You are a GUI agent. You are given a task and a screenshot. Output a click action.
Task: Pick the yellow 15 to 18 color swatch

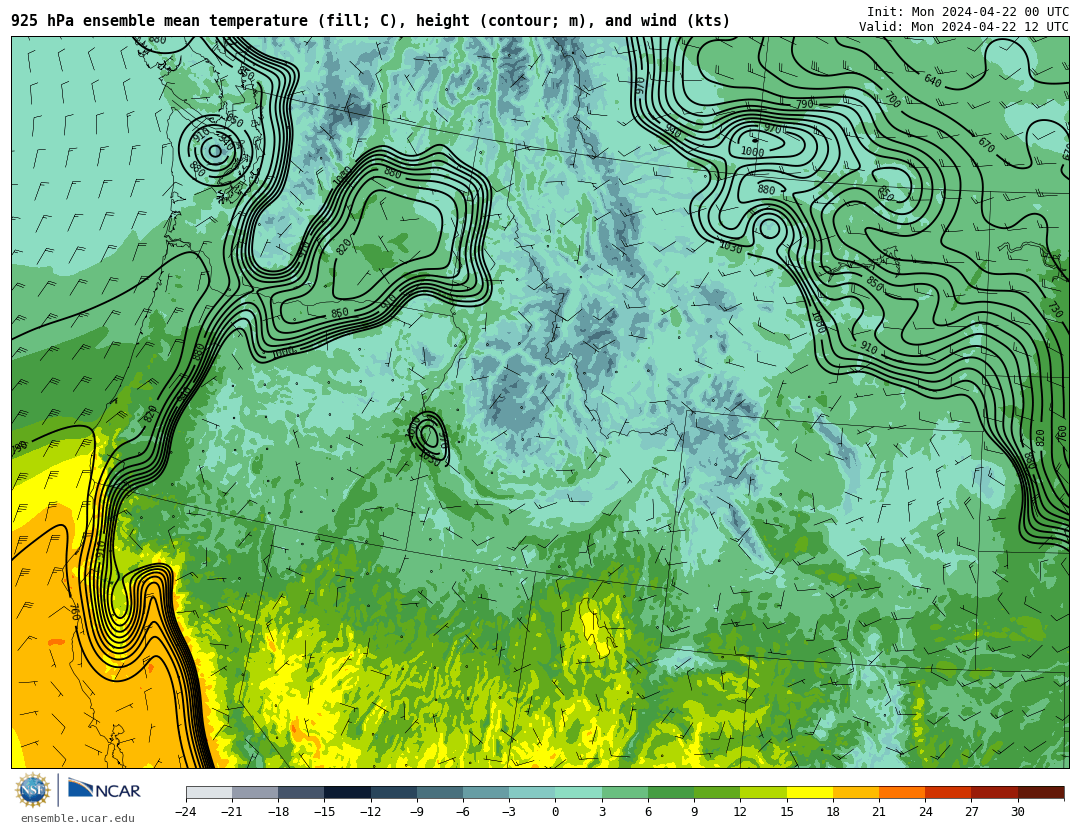point(809,792)
